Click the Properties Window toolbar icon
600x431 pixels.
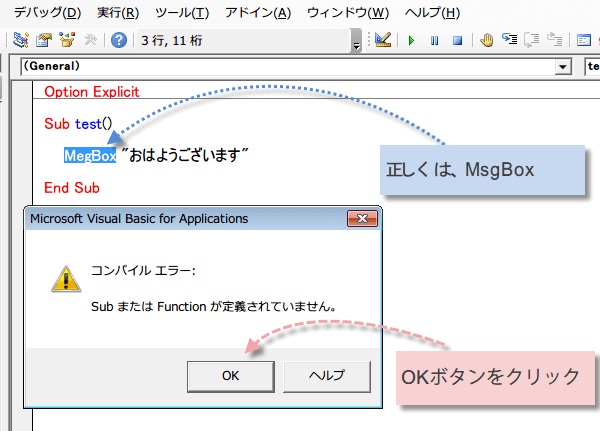click(x=44, y=40)
